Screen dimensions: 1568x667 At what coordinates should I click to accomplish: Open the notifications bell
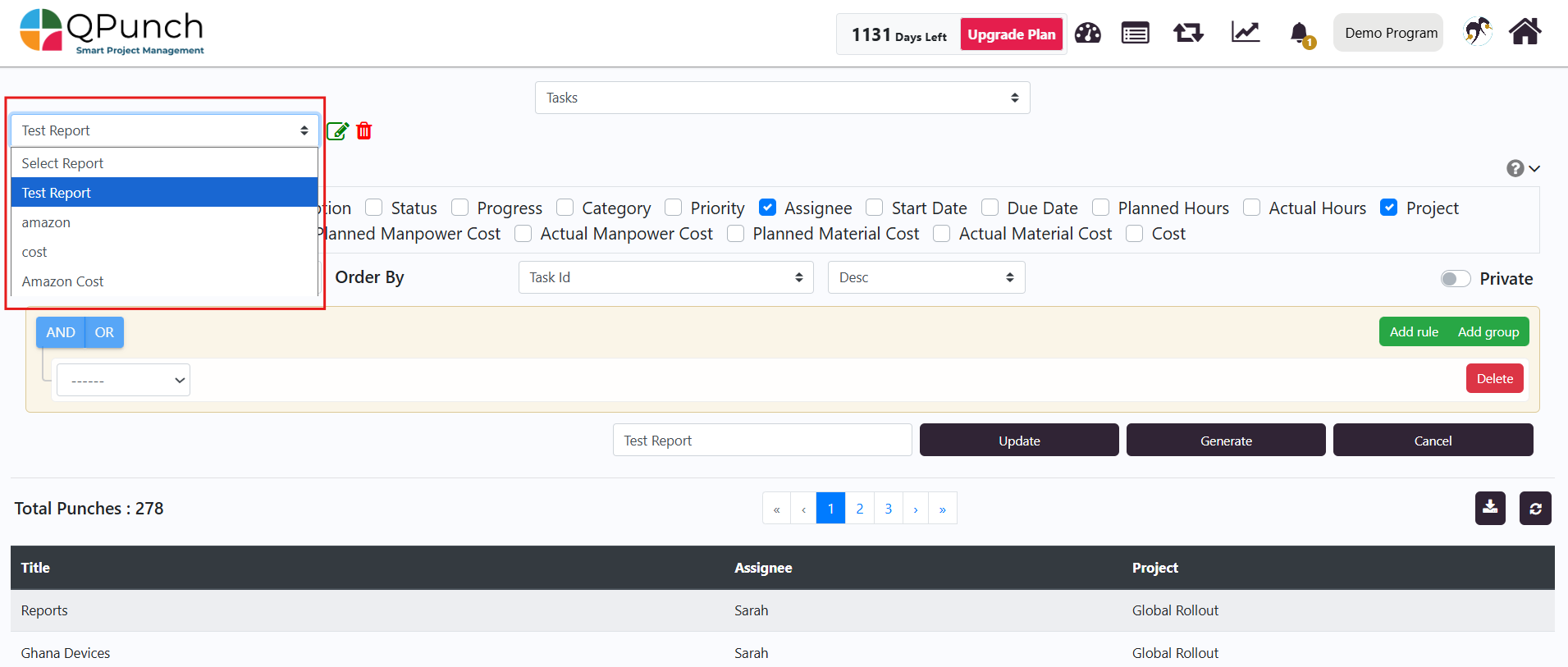1299,34
